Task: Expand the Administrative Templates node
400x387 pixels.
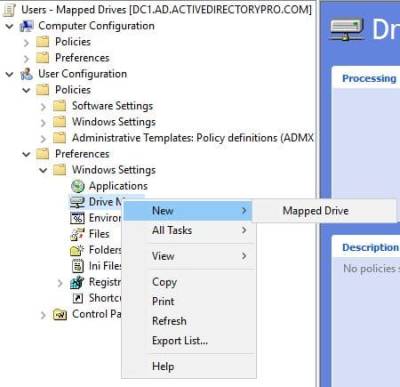Action: 43,138
